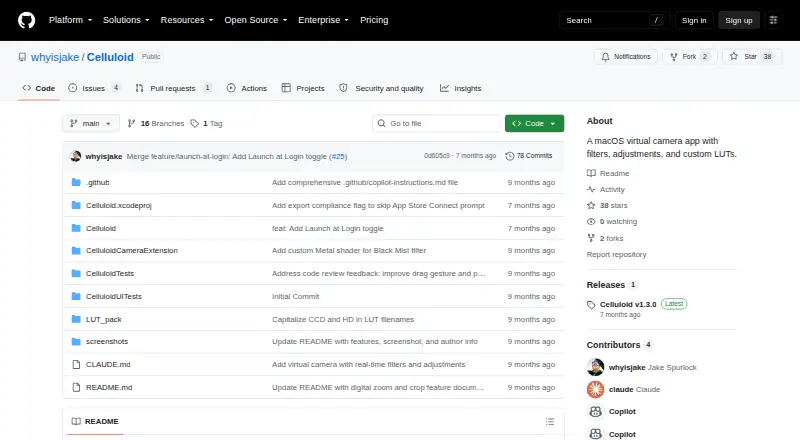Viewport: 800px width, 440px height.
Task: Click the tag icon beside 1 Tag
Action: tap(194, 124)
